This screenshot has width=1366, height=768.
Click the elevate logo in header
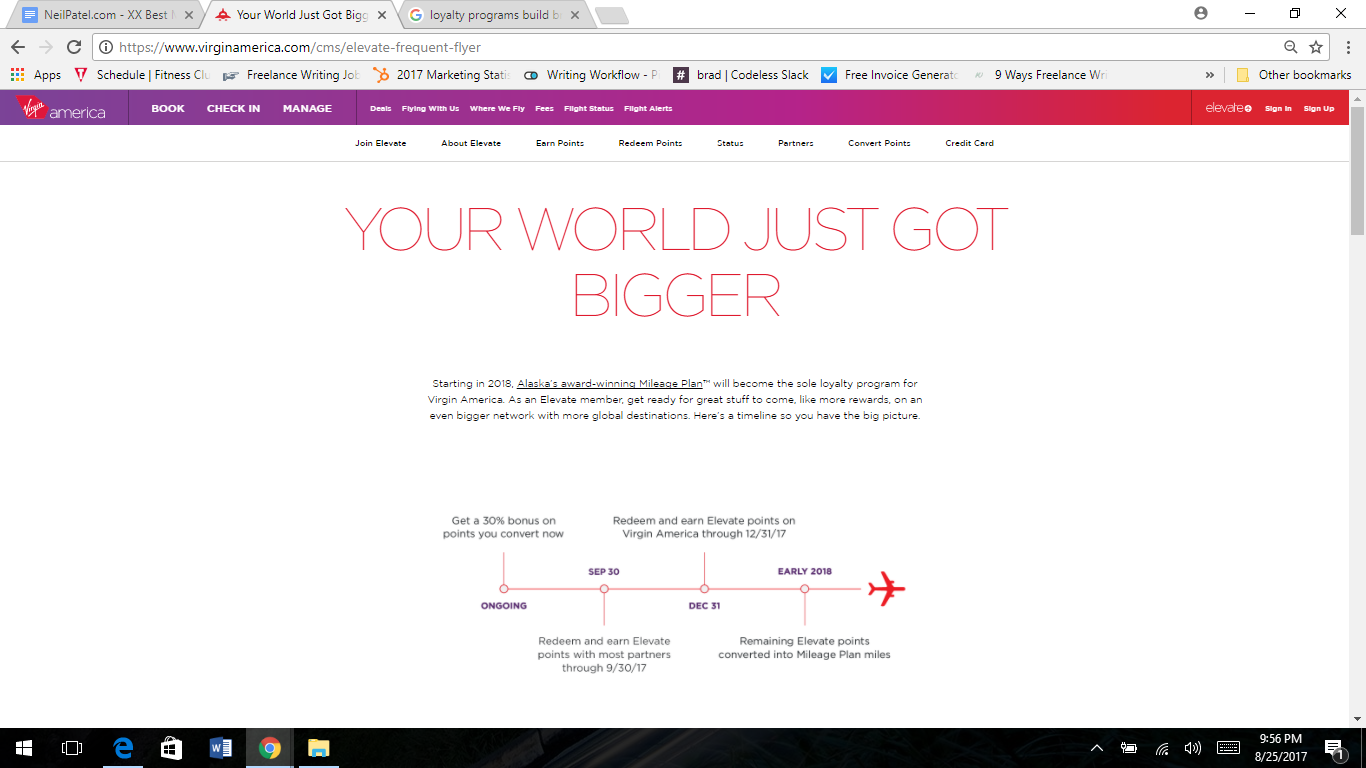pos(1228,108)
